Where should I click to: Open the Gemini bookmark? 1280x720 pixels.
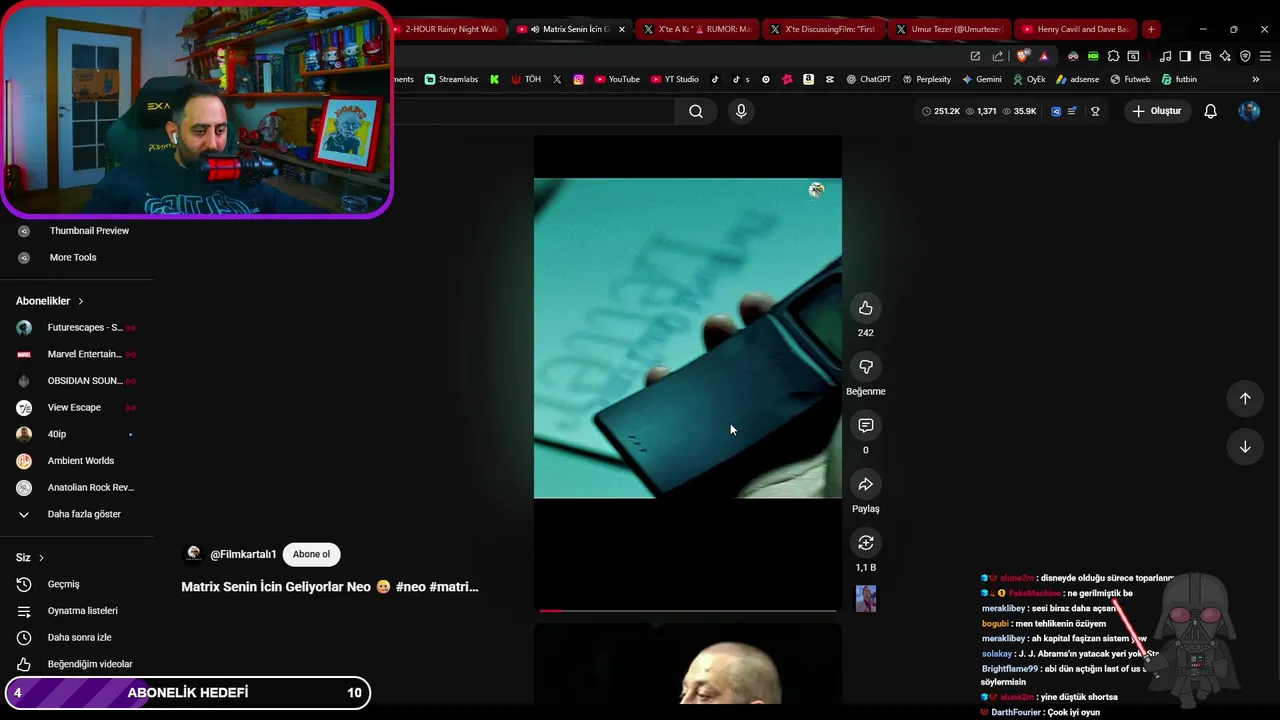(x=981, y=79)
